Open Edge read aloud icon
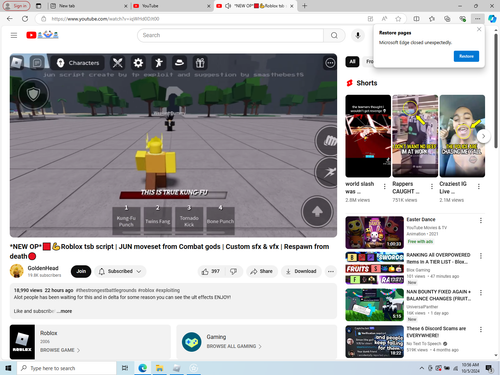This screenshot has height=375, width=500. point(384,19)
